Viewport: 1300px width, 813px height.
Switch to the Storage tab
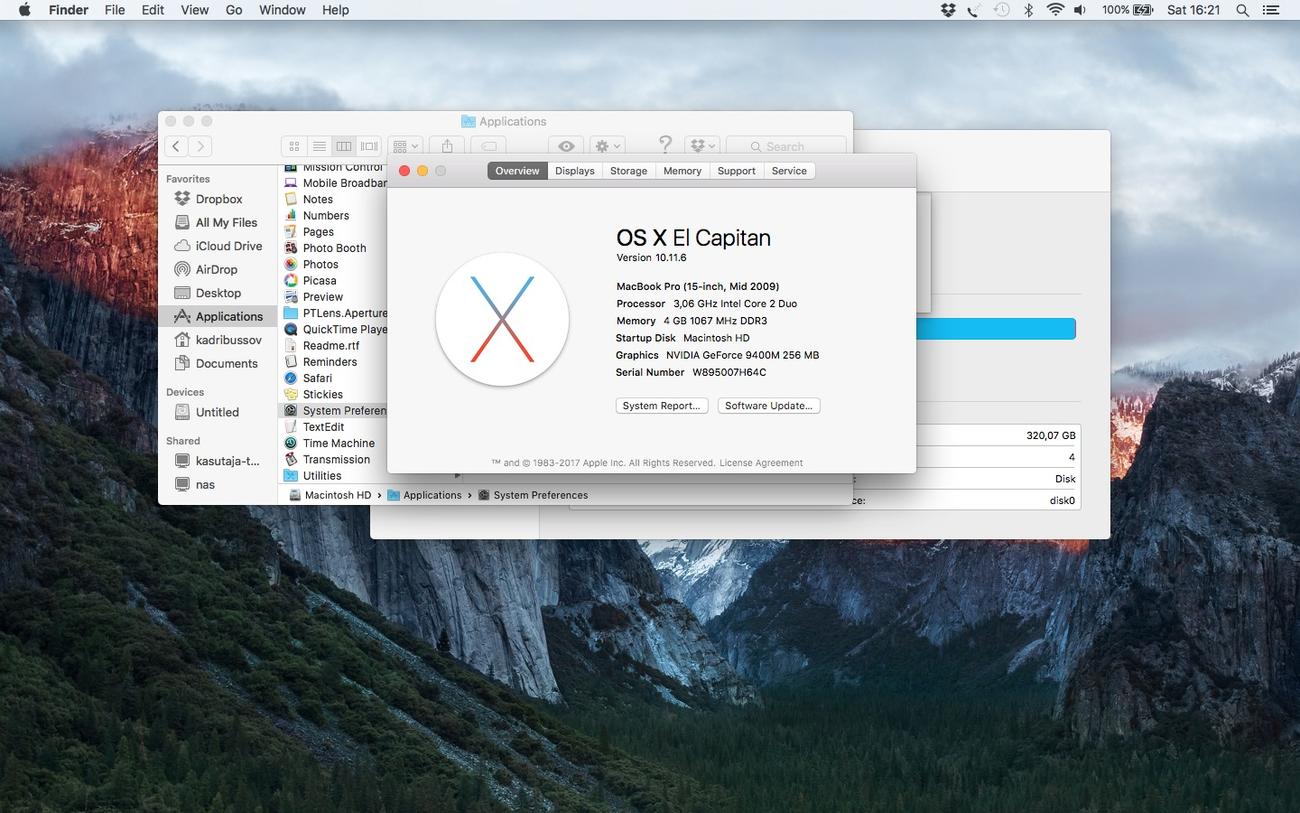click(x=629, y=171)
